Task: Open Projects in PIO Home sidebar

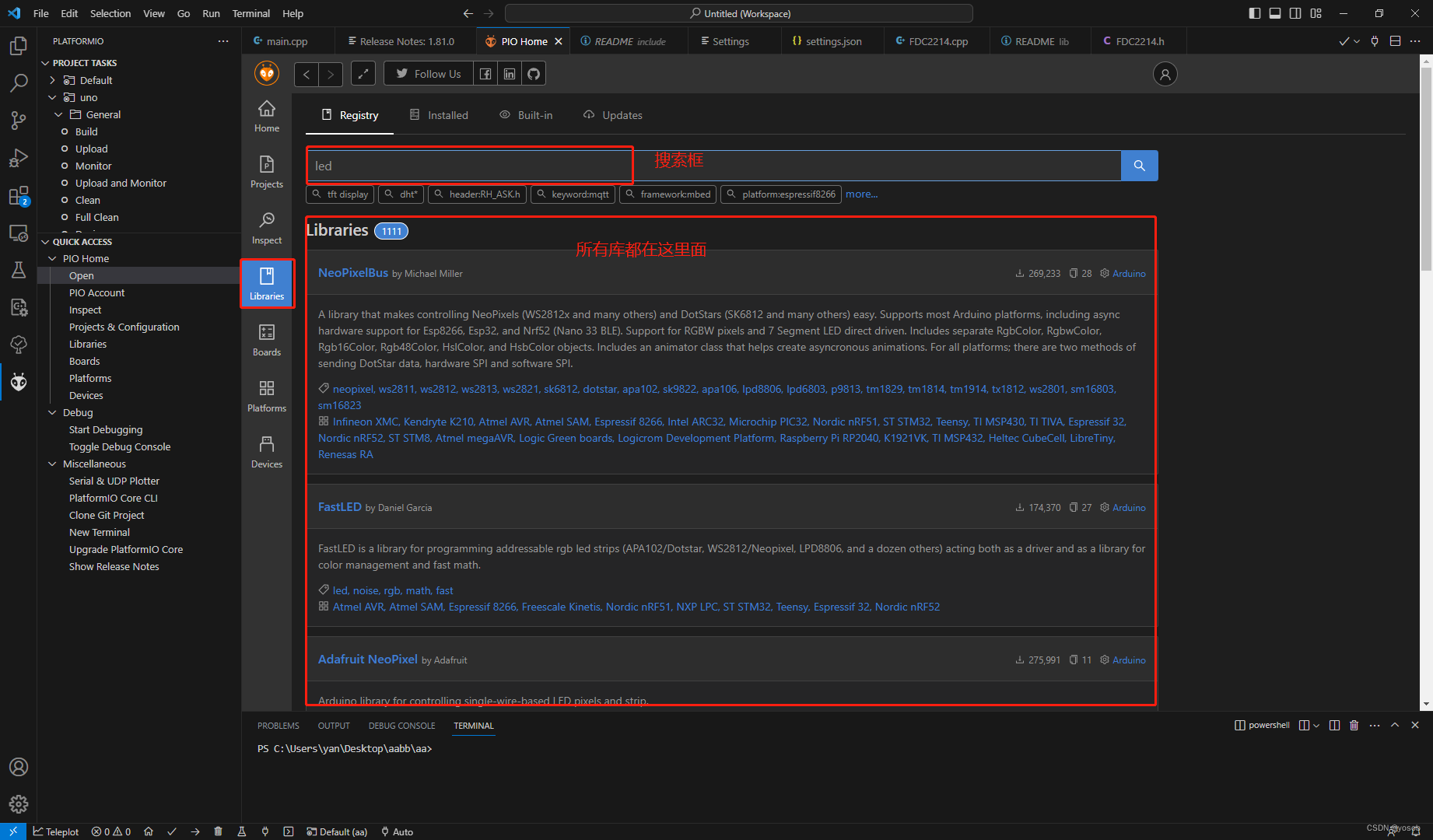Action: (267, 173)
